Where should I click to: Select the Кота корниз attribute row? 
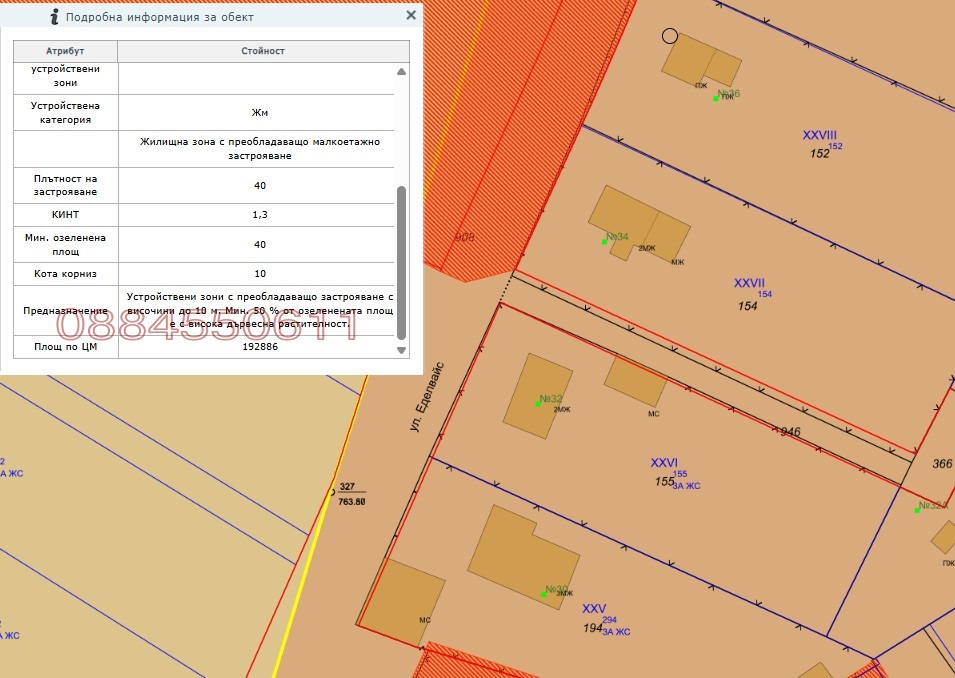pyautogui.click(x=200, y=274)
